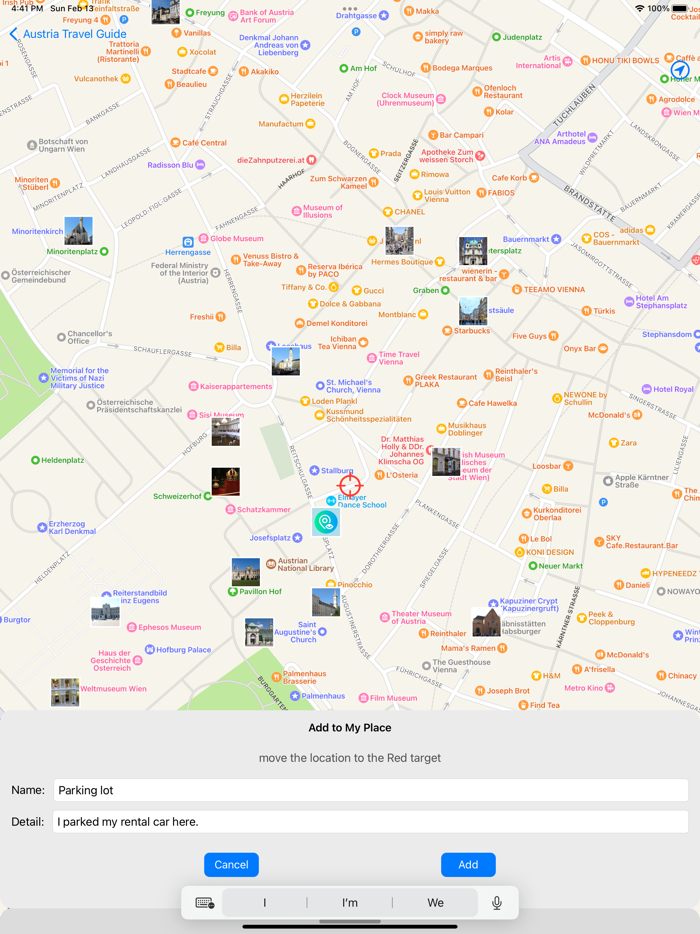The height and width of the screenshot is (934, 700).
Task: Tap the three-dot multitasking indicator
Action: pyautogui.click(x=350, y=8)
